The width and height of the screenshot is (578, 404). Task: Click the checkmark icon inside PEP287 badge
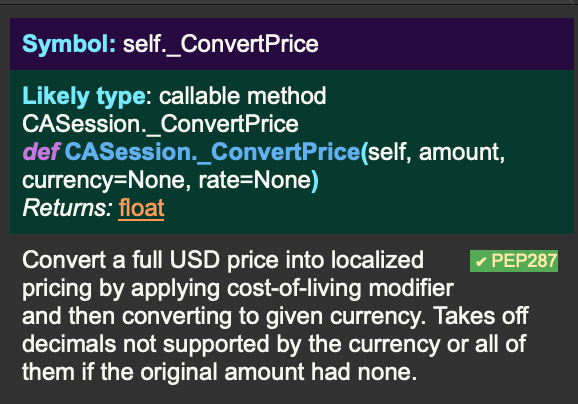481,262
